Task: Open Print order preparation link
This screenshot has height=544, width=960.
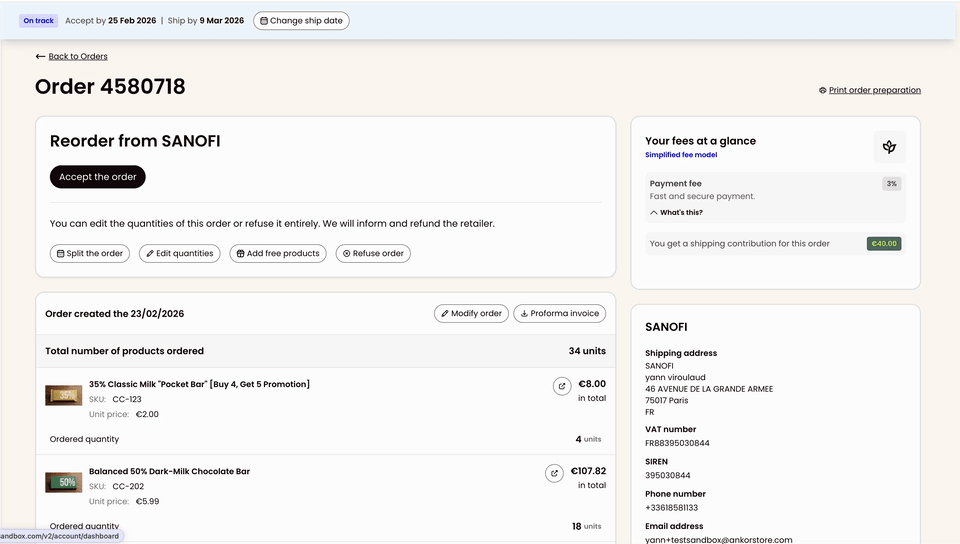Action: [875, 90]
